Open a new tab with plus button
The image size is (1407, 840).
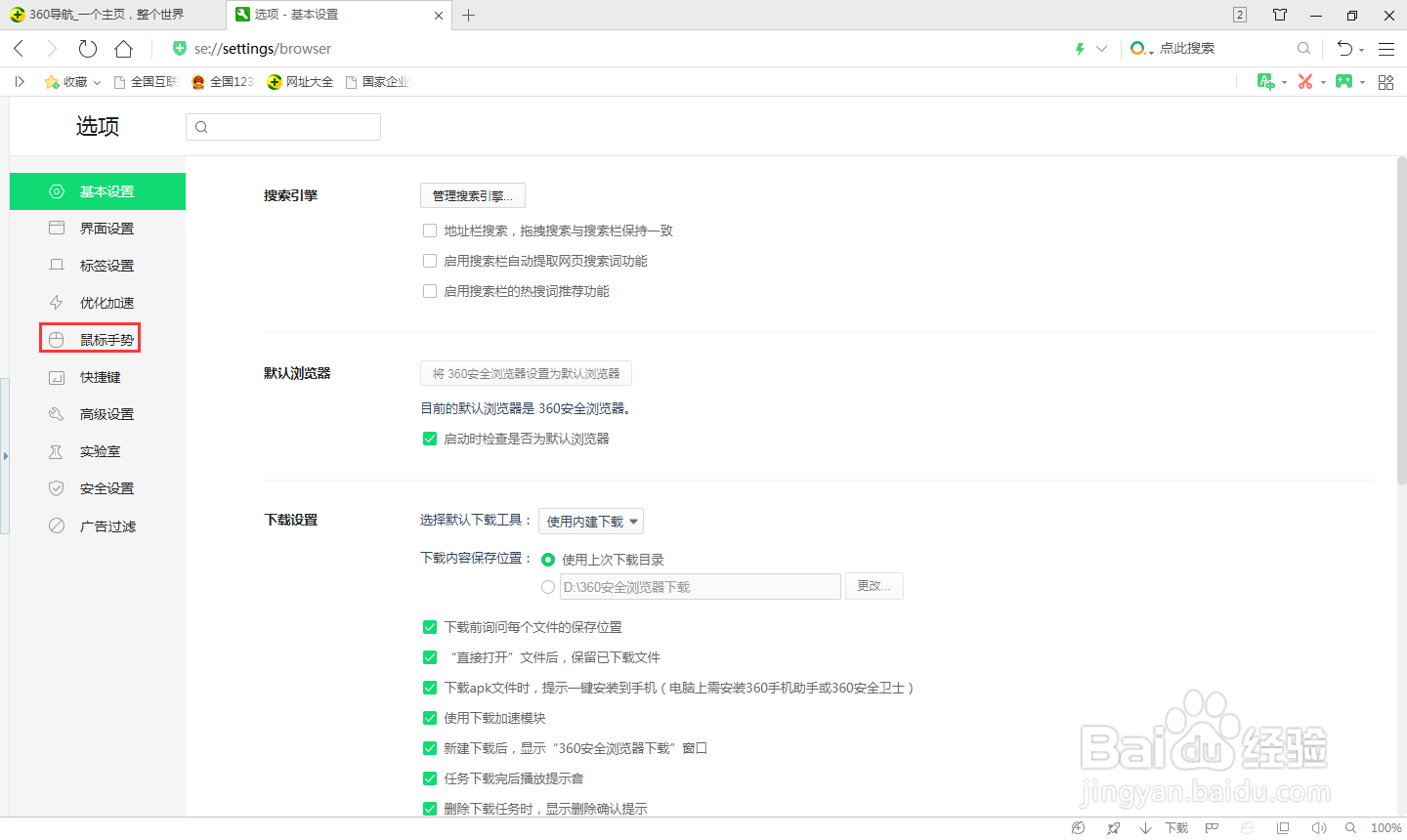tap(468, 15)
